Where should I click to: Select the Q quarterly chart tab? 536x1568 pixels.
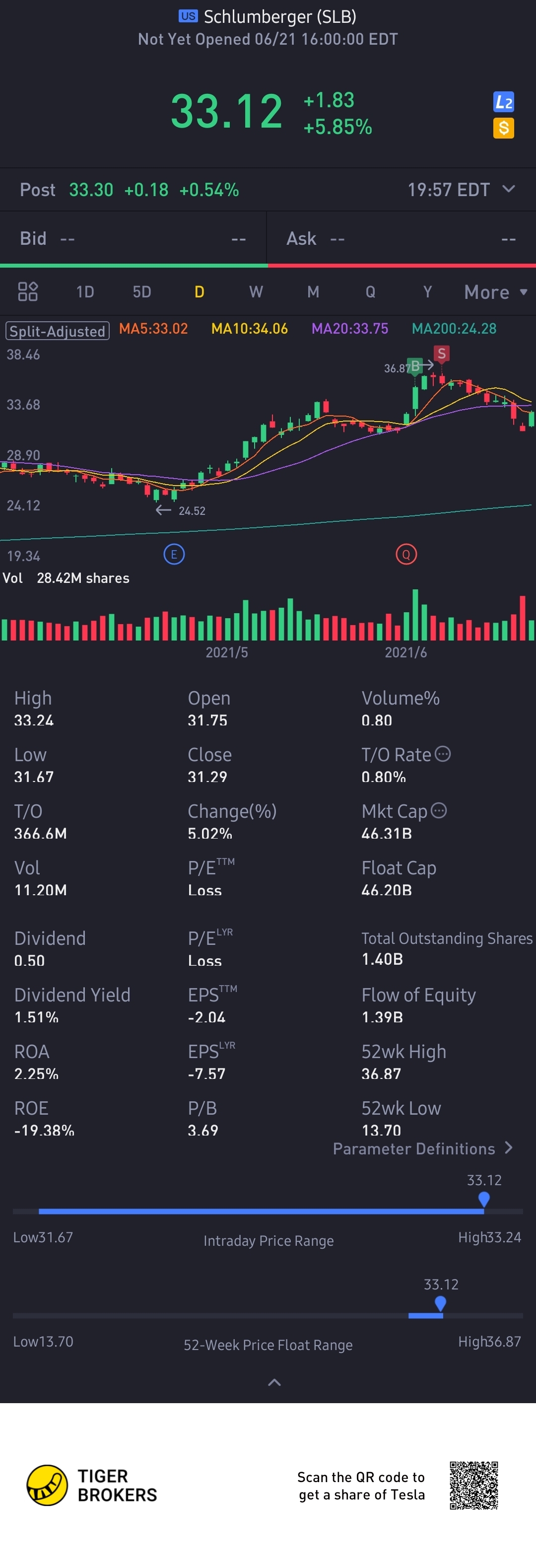(x=371, y=292)
